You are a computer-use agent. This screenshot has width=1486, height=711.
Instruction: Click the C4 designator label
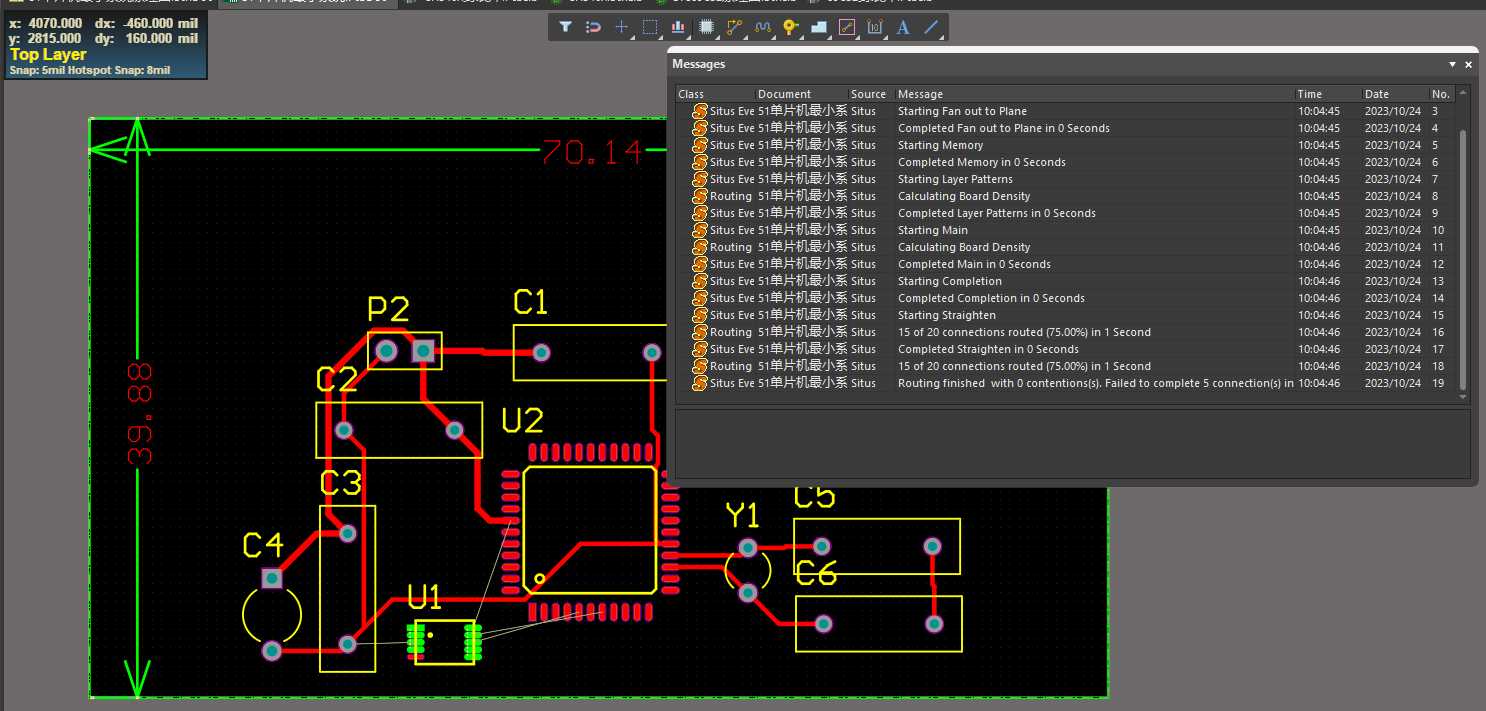(264, 545)
